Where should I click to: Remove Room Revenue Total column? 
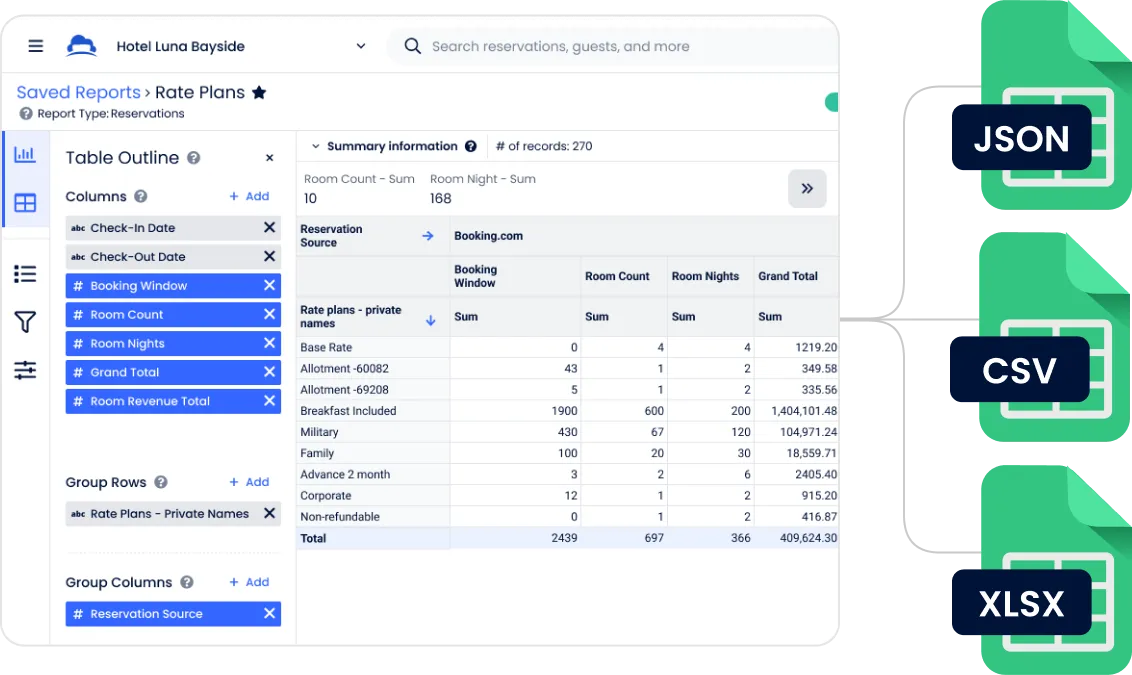pyautogui.click(x=269, y=401)
